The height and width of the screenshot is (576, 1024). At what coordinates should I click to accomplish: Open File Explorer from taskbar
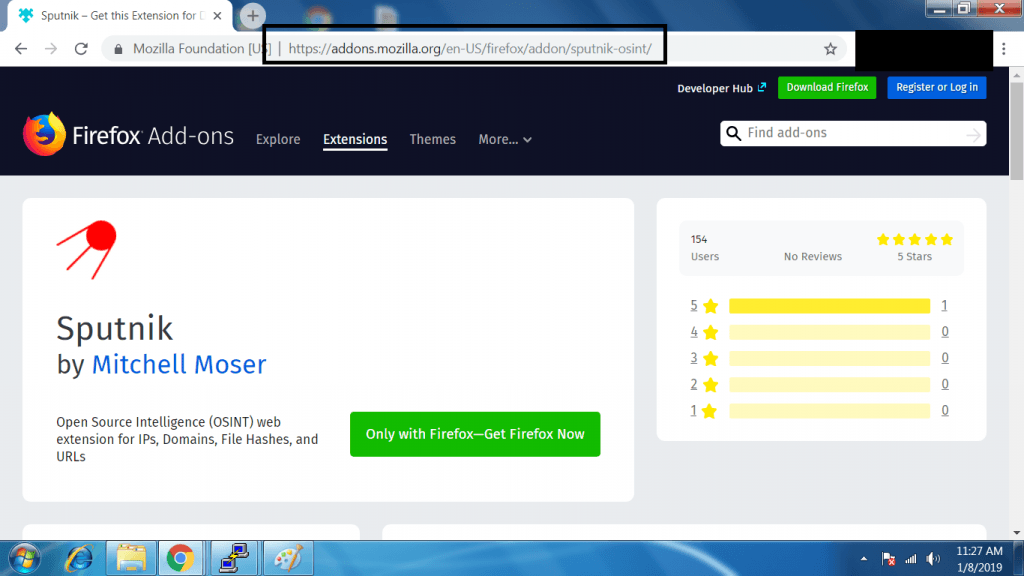[x=131, y=559]
